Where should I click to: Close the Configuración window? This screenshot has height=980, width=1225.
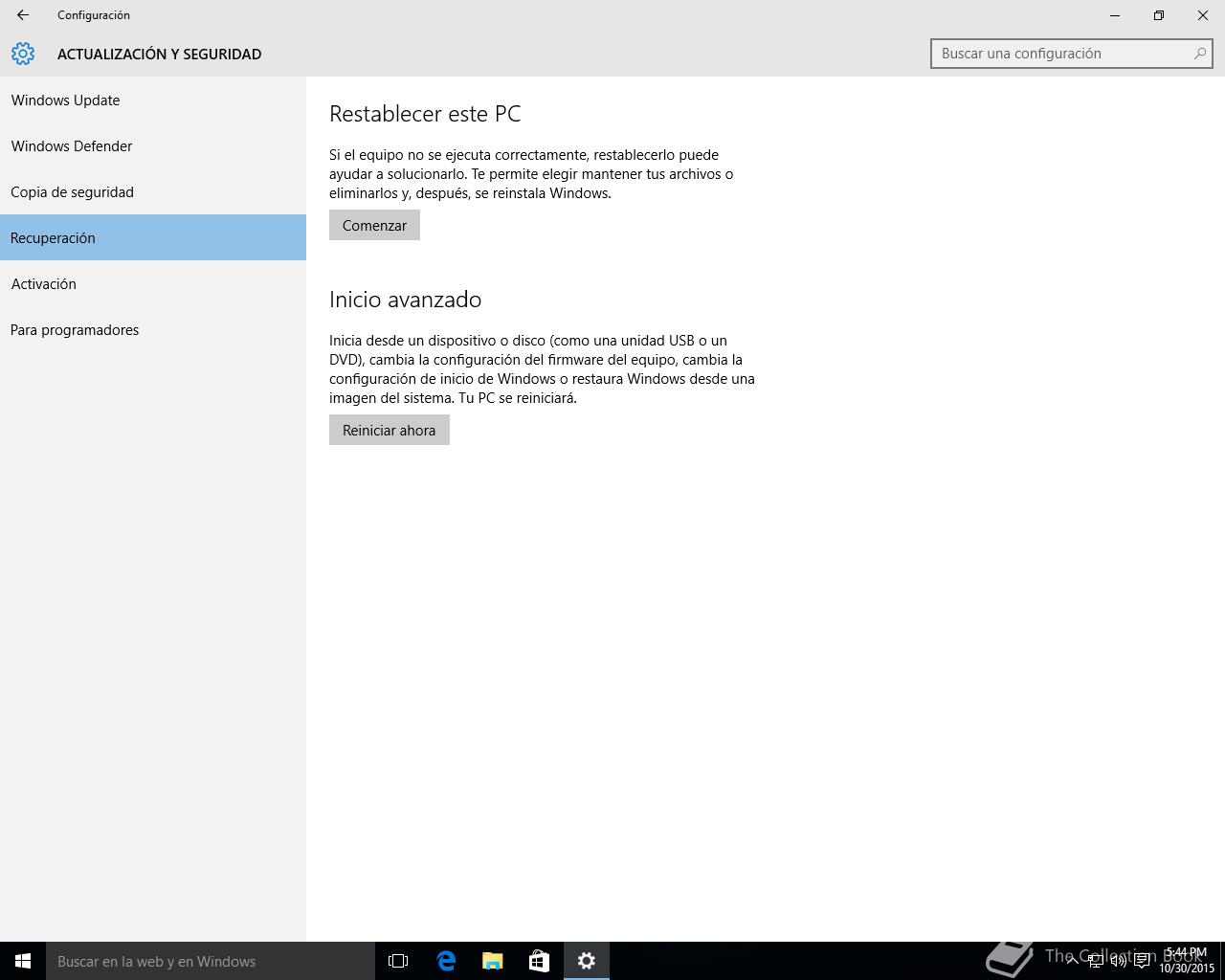[x=1203, y=15]
